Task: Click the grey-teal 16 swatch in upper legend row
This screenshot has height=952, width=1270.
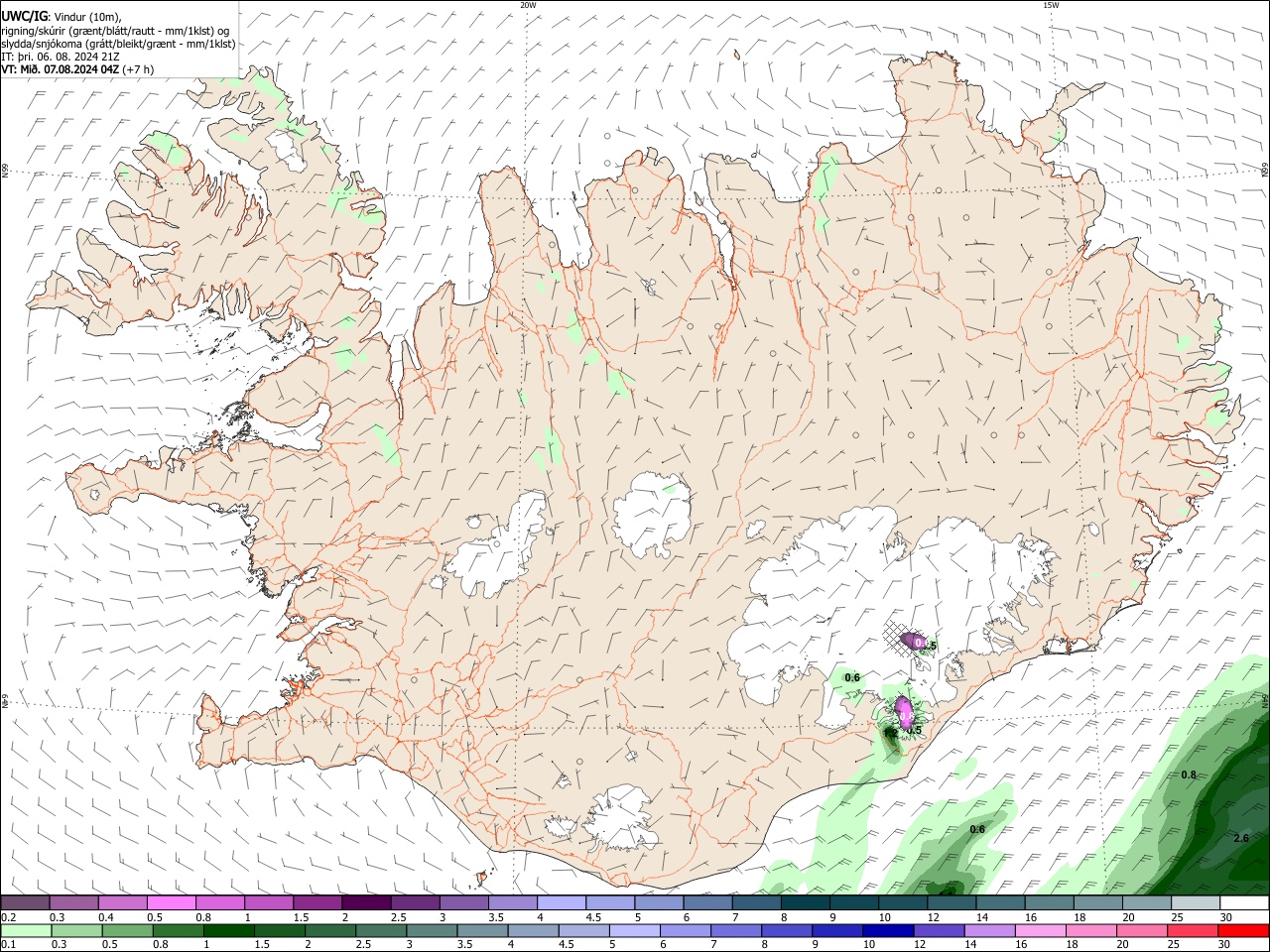Action: click(x=1049, y=902)
